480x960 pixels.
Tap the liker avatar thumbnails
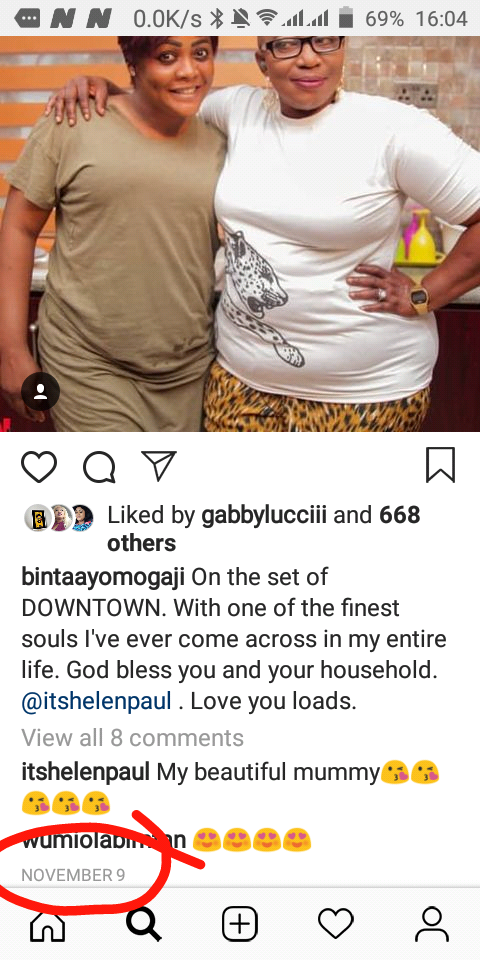tap(59, 518)
